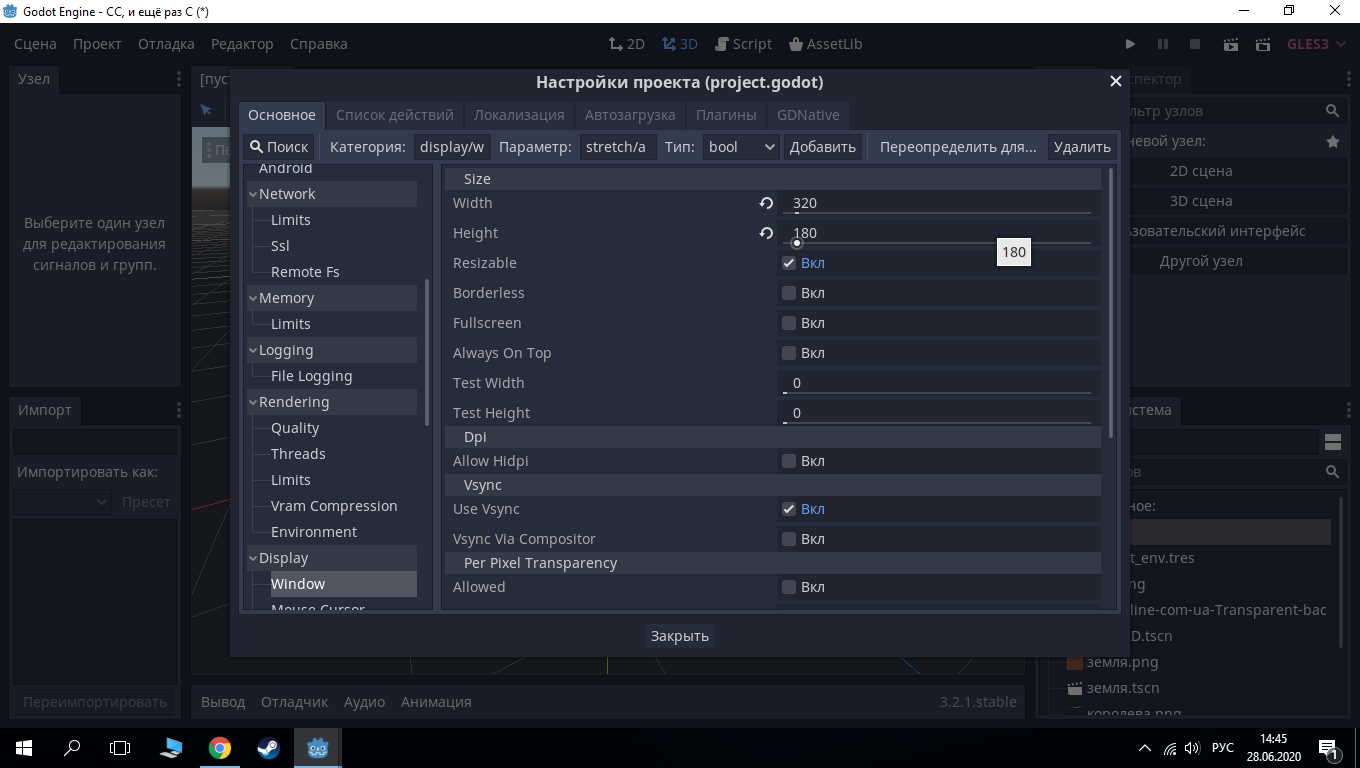The height and width of the screenshot is (768, 1360).
Task: Switch to 3D workspace
Action: coord(680,44)
